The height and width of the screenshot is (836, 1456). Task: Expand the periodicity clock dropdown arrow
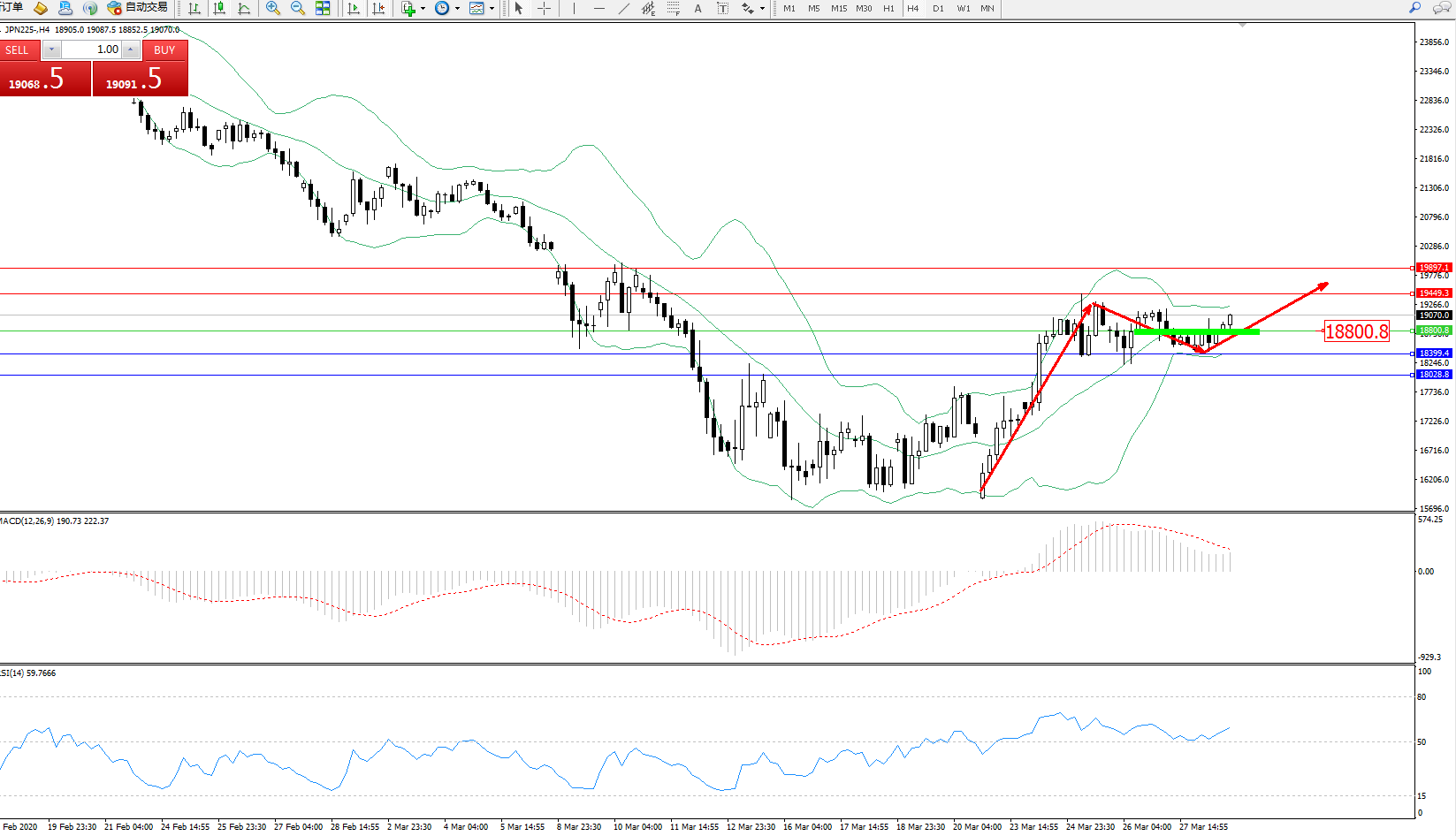457,8
